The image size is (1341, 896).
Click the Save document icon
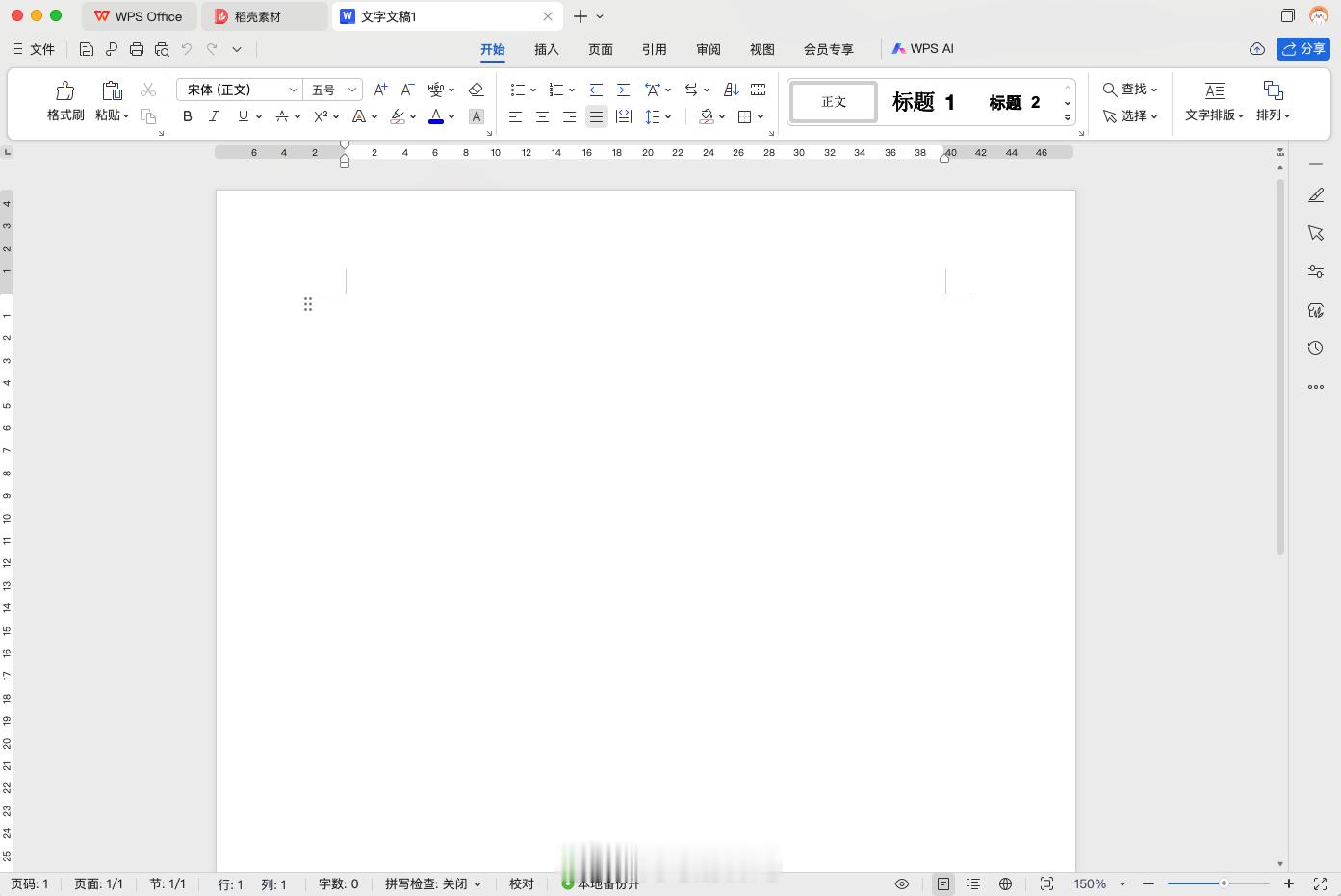click(x=87, y=49)
